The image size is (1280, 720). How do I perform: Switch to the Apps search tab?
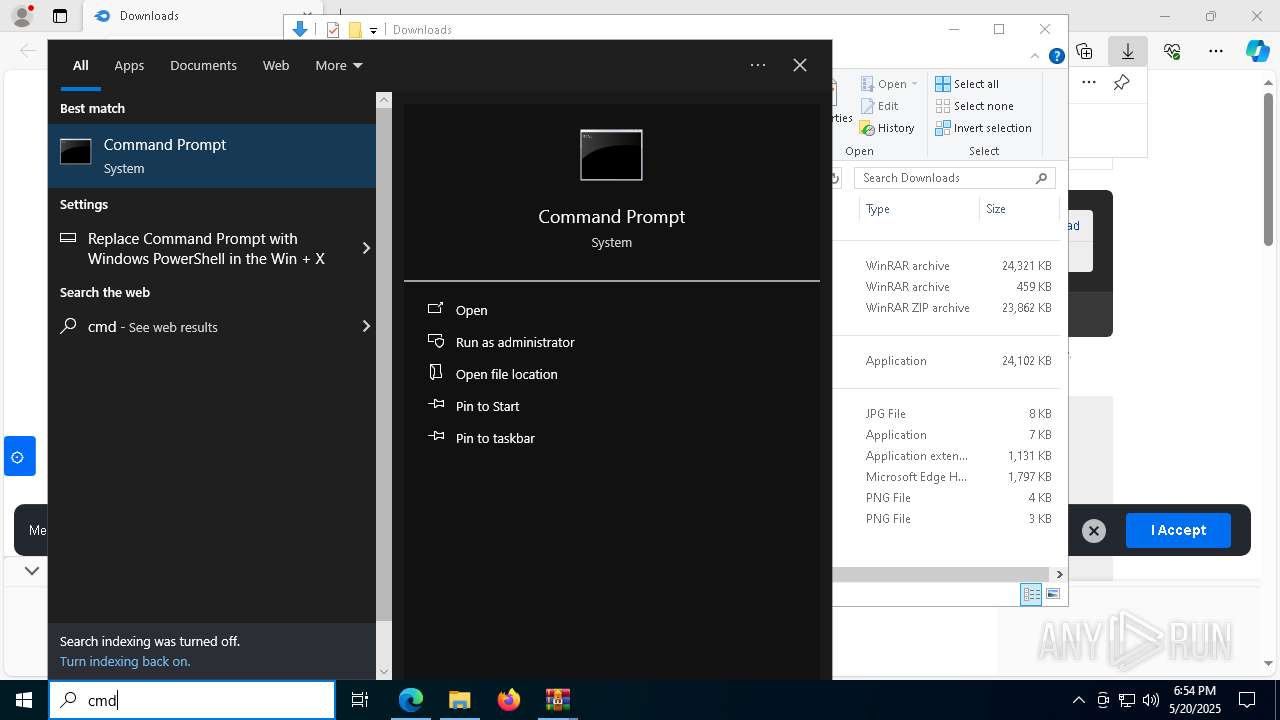coord(129,65)
